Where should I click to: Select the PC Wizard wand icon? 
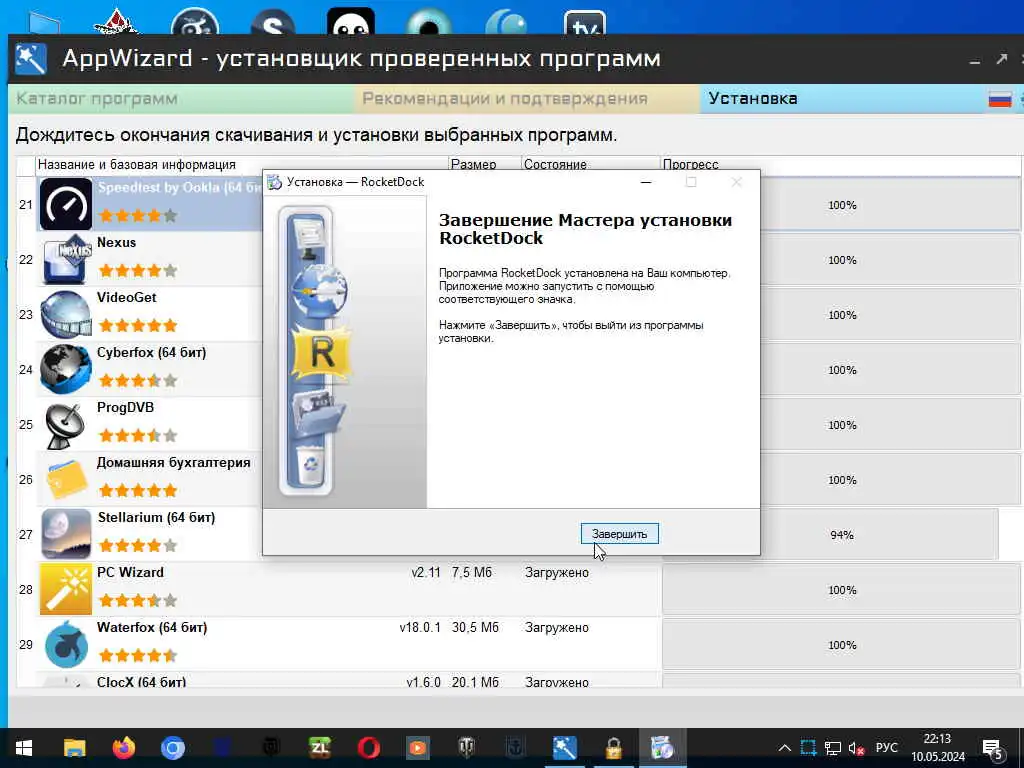tap(66, 590)
